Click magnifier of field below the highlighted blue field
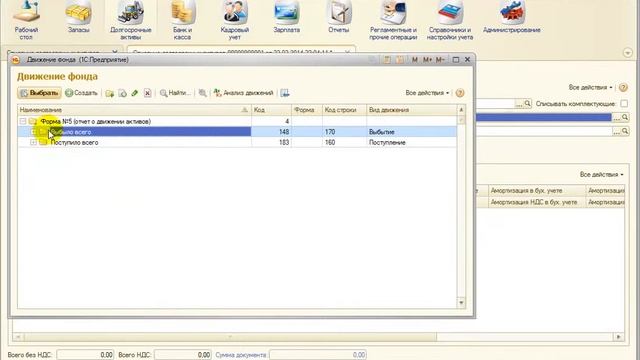Viewport: 640px width, 360px height. pyautogui.click(x=625, y=131)
